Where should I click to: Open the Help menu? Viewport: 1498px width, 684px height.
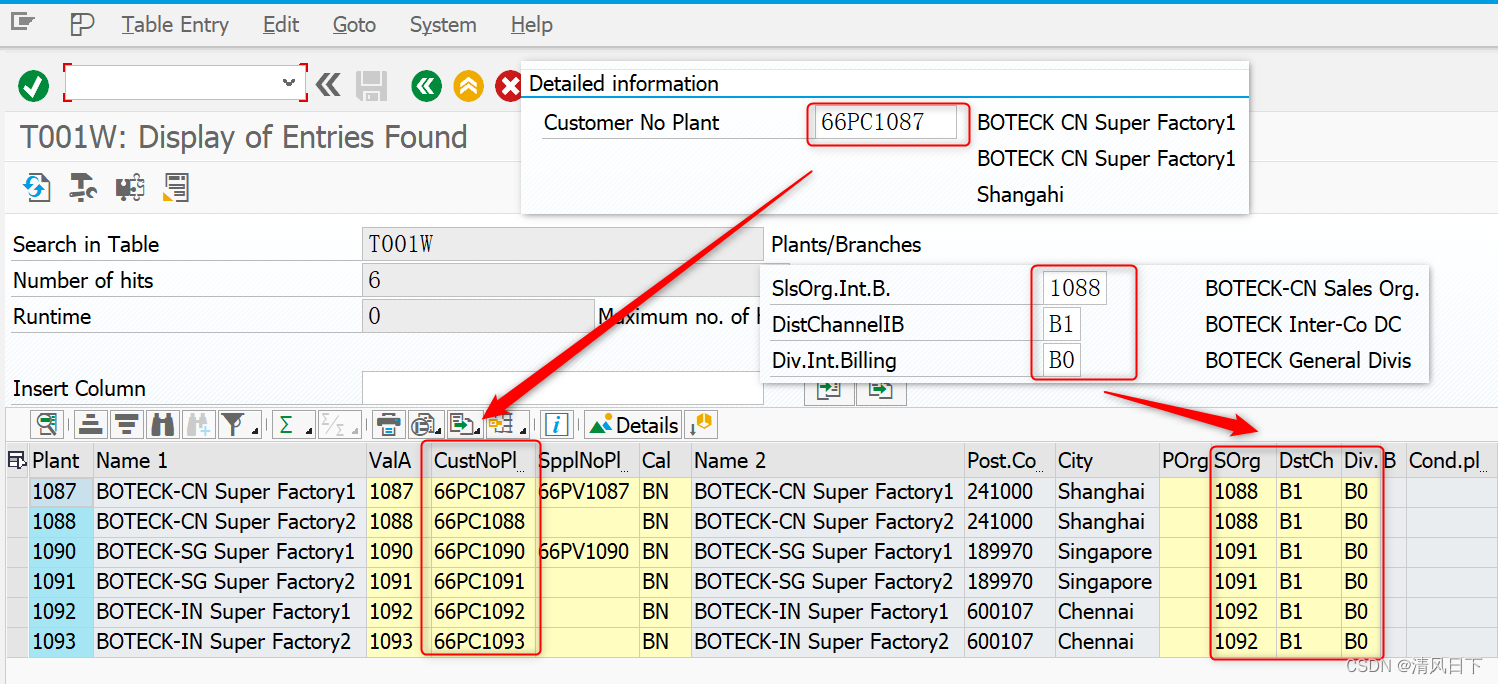[x=531, y=25]
